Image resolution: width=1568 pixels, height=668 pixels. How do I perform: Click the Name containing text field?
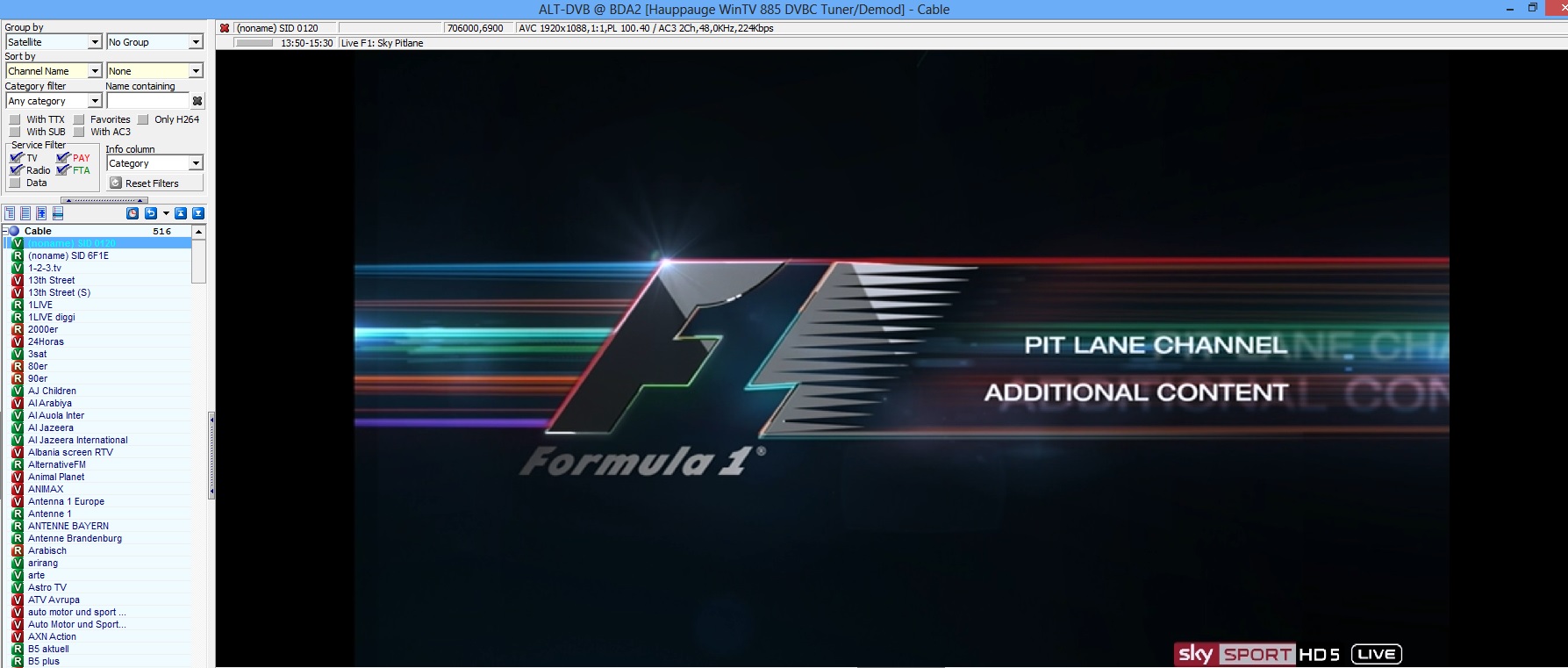point(148,101)
